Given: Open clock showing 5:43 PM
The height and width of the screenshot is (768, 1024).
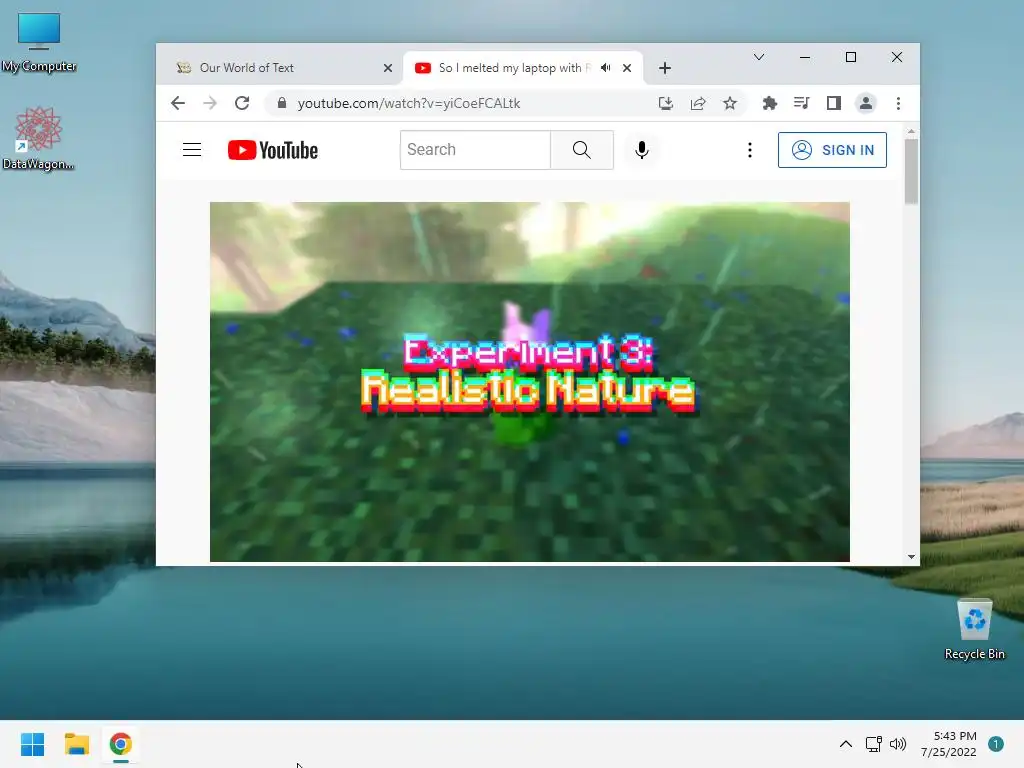Looking at the screenshot, I should tap(949, 744).
